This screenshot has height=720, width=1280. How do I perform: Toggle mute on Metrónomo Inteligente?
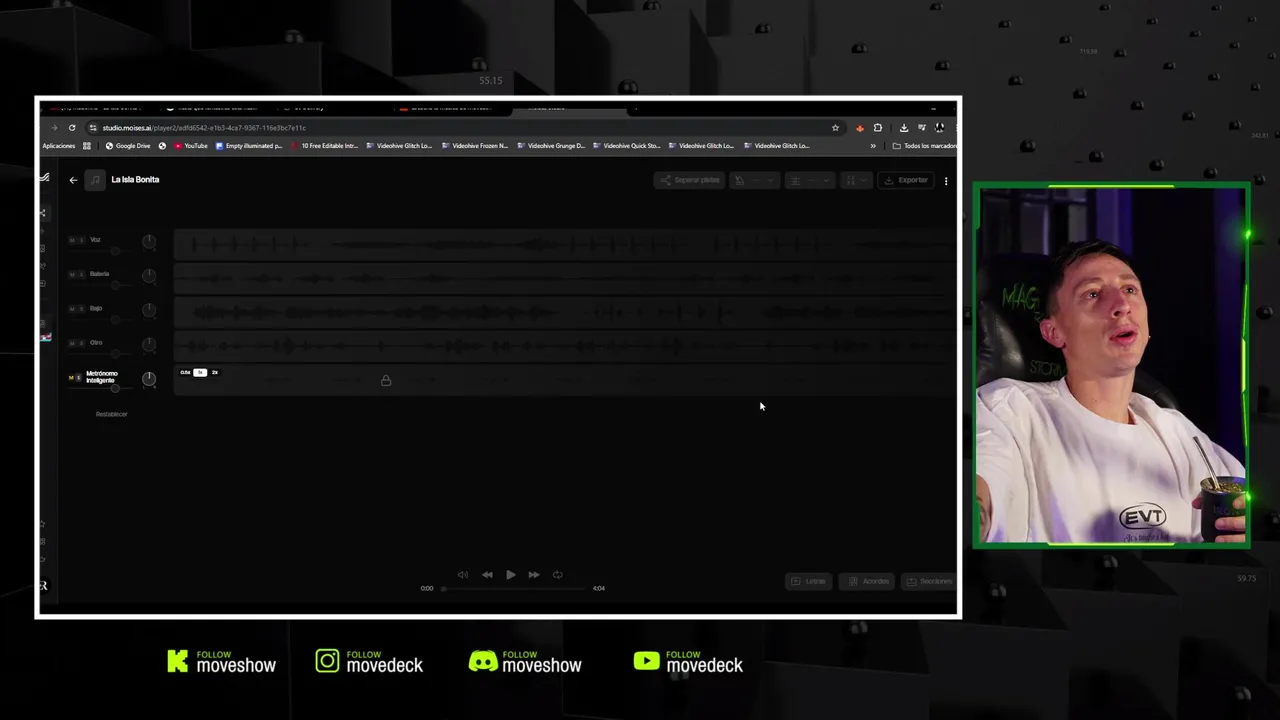click(71, 378)
